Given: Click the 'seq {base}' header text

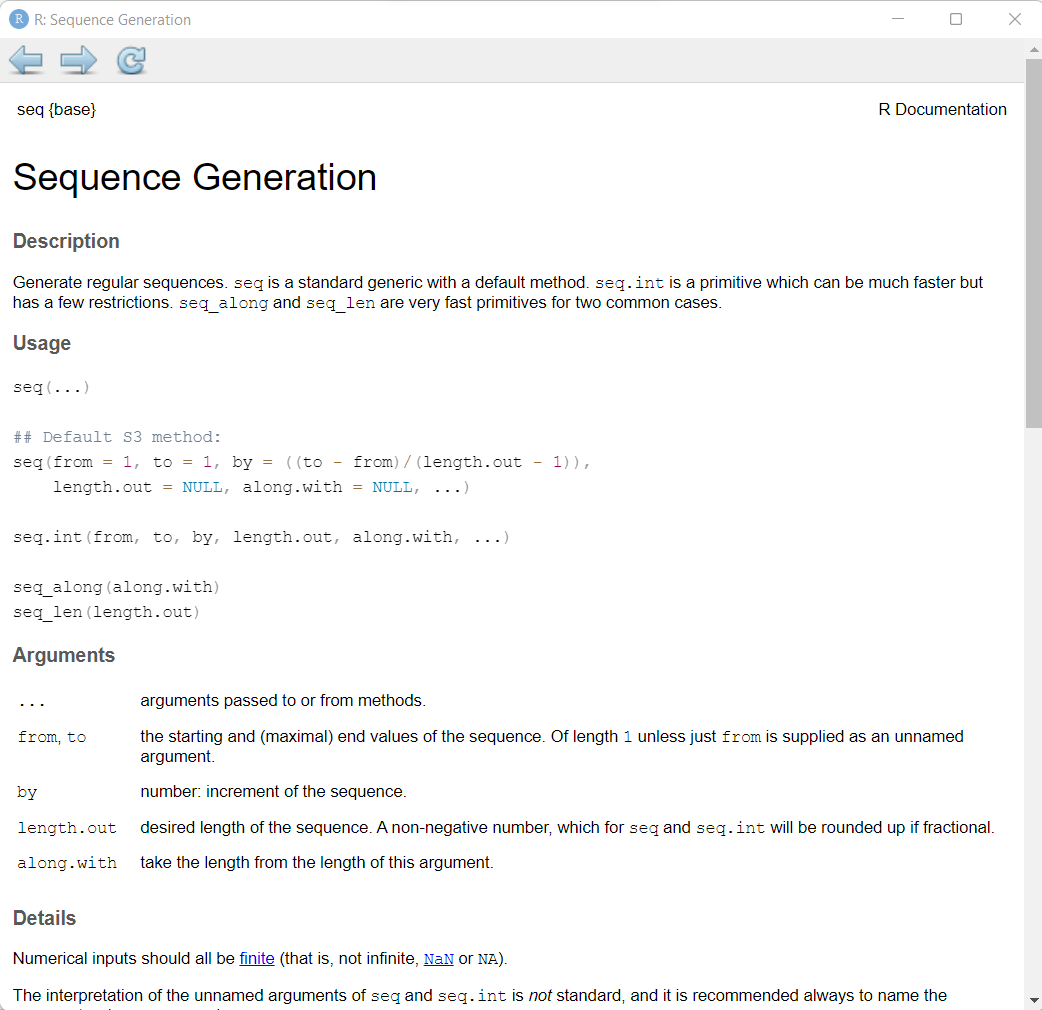Looking at the screenshot, I should [x=57, y=109].
